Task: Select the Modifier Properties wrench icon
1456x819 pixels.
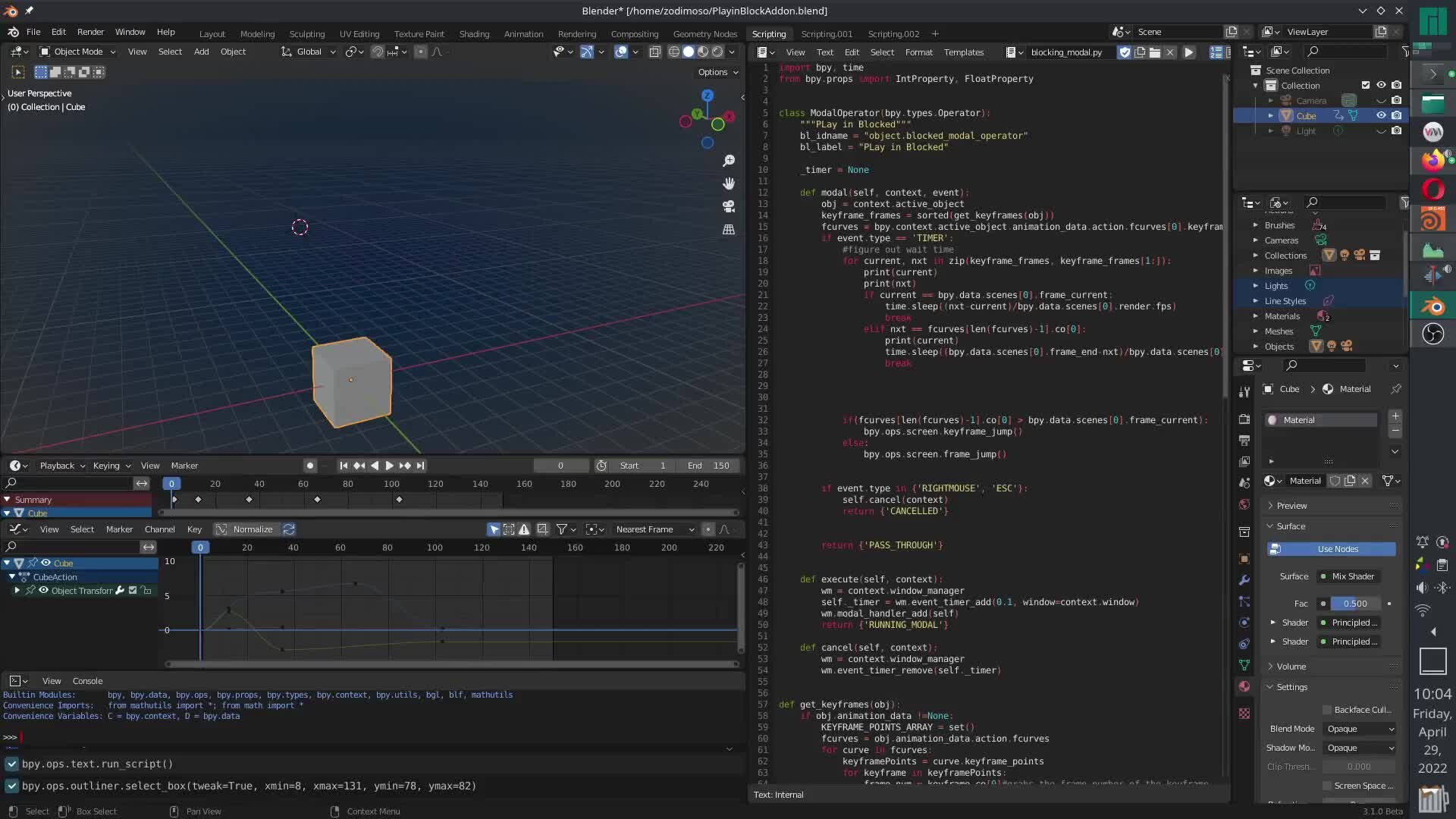Action: [1244, 582]
